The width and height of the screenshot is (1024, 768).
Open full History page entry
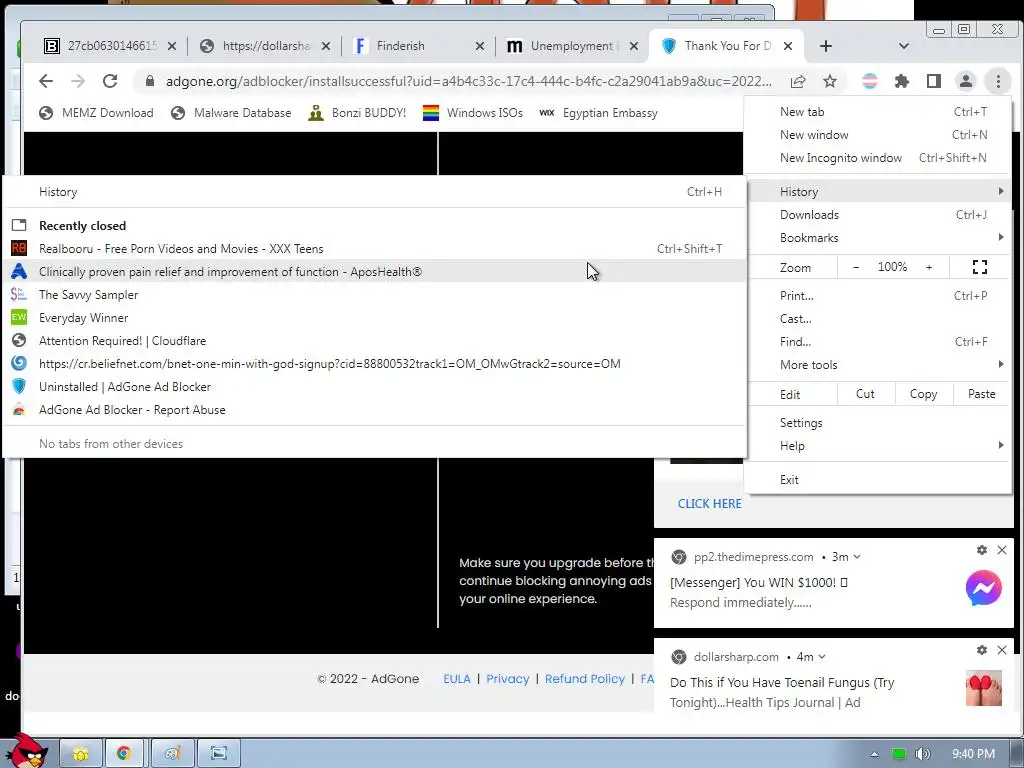click(374, 192)
